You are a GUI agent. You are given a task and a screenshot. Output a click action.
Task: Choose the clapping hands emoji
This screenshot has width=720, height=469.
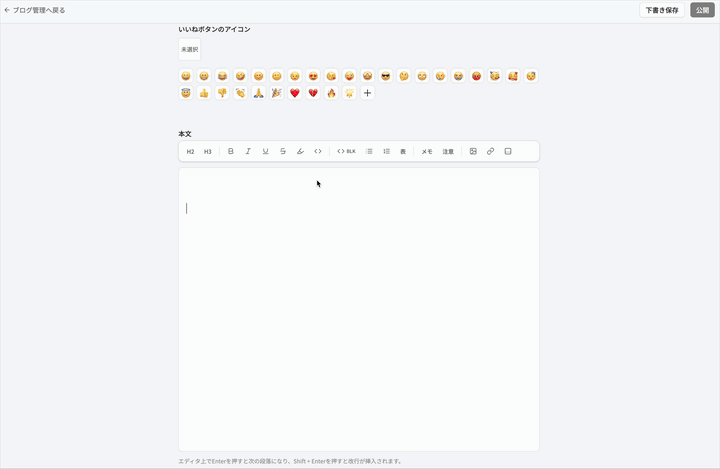tap(240, 93)
